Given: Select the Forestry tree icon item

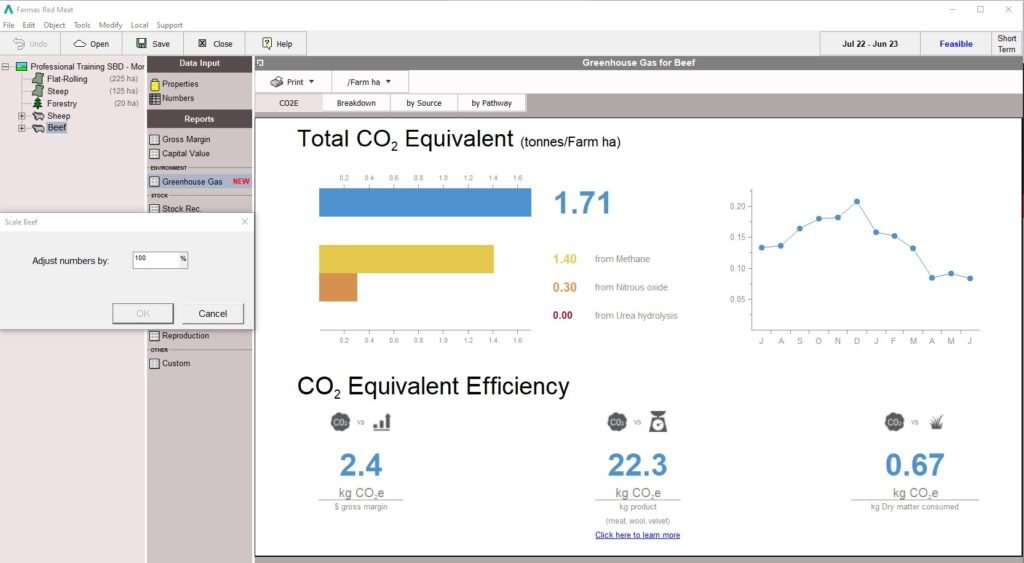Looking at the screenshot, I should pyautogui.click(x=38, y=103).
